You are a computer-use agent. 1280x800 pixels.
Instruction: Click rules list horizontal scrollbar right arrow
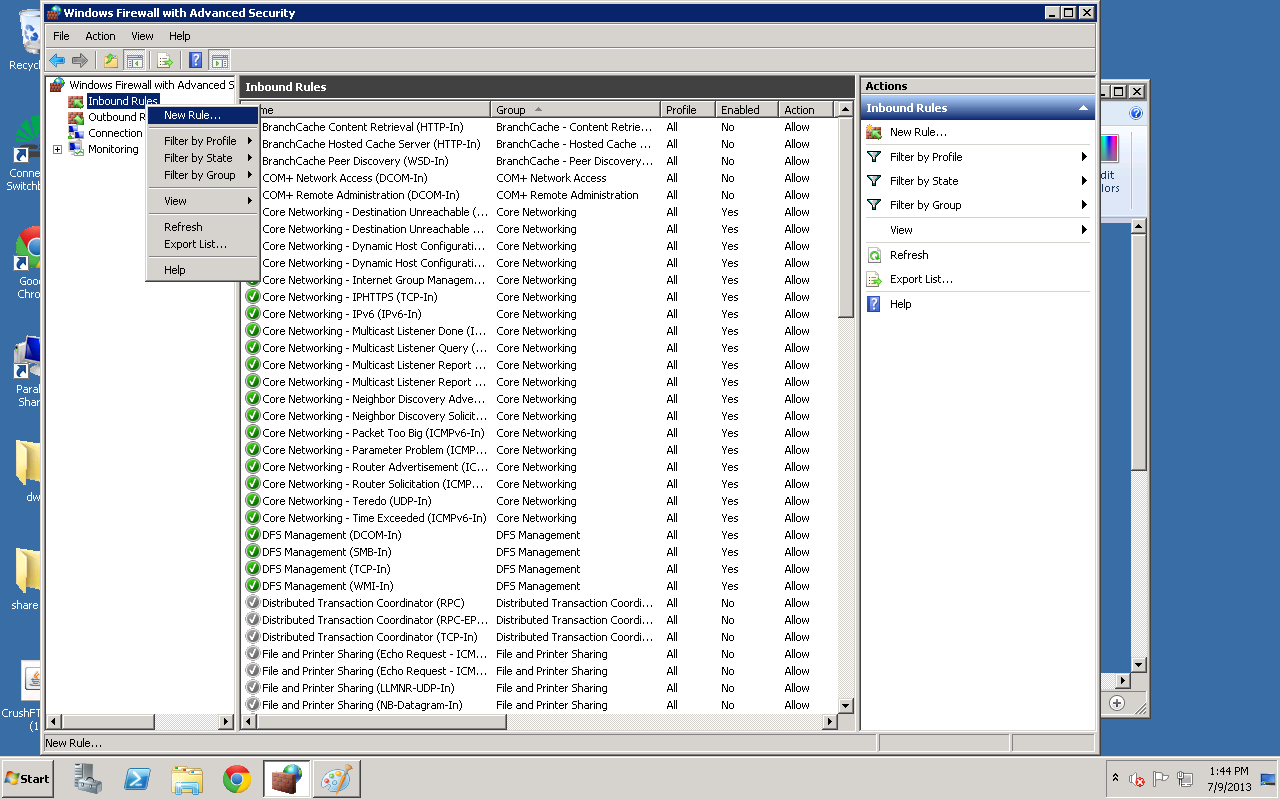[829, 721]
